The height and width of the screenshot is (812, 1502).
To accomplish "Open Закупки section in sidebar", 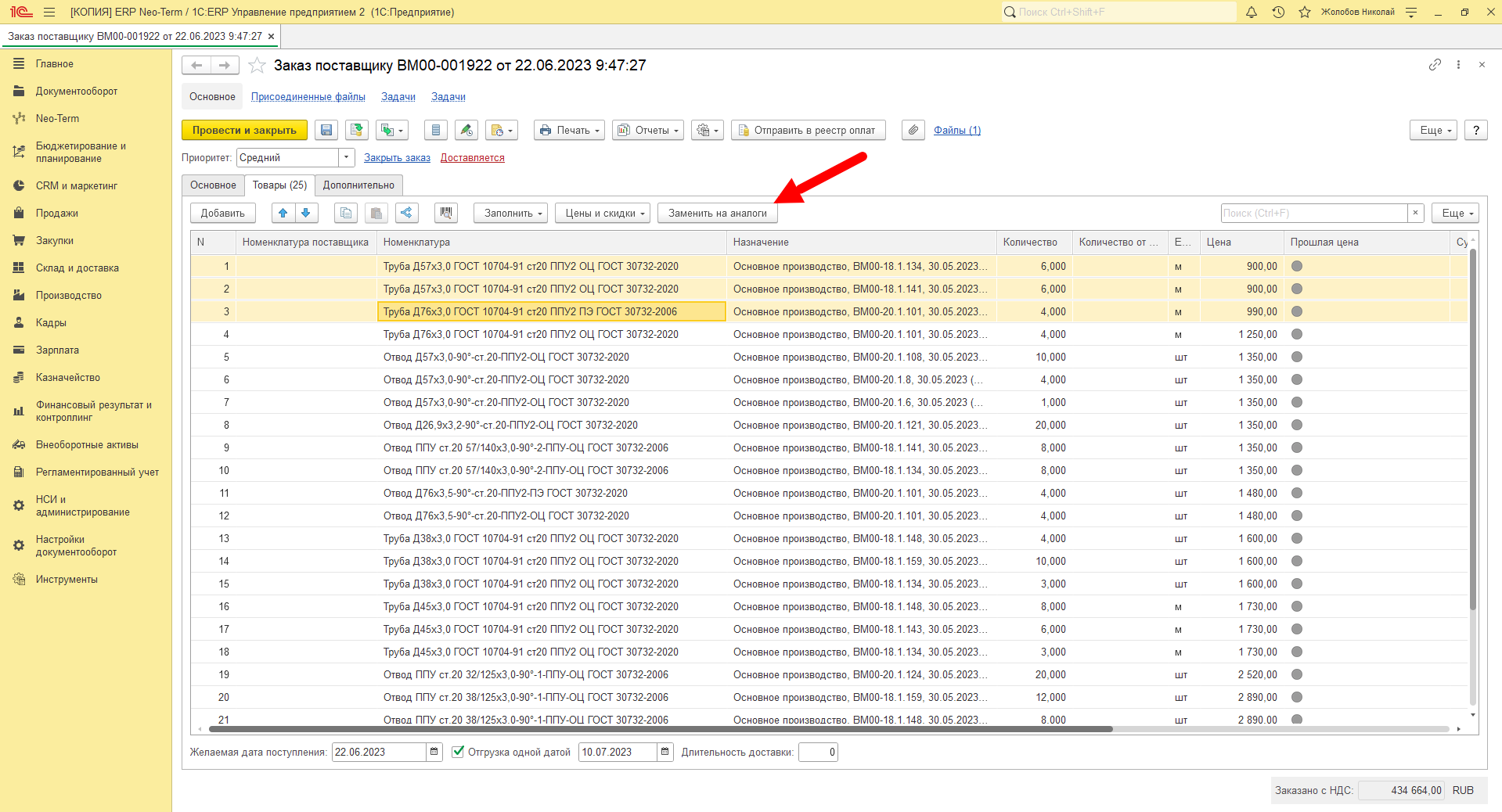I will 55,240.
